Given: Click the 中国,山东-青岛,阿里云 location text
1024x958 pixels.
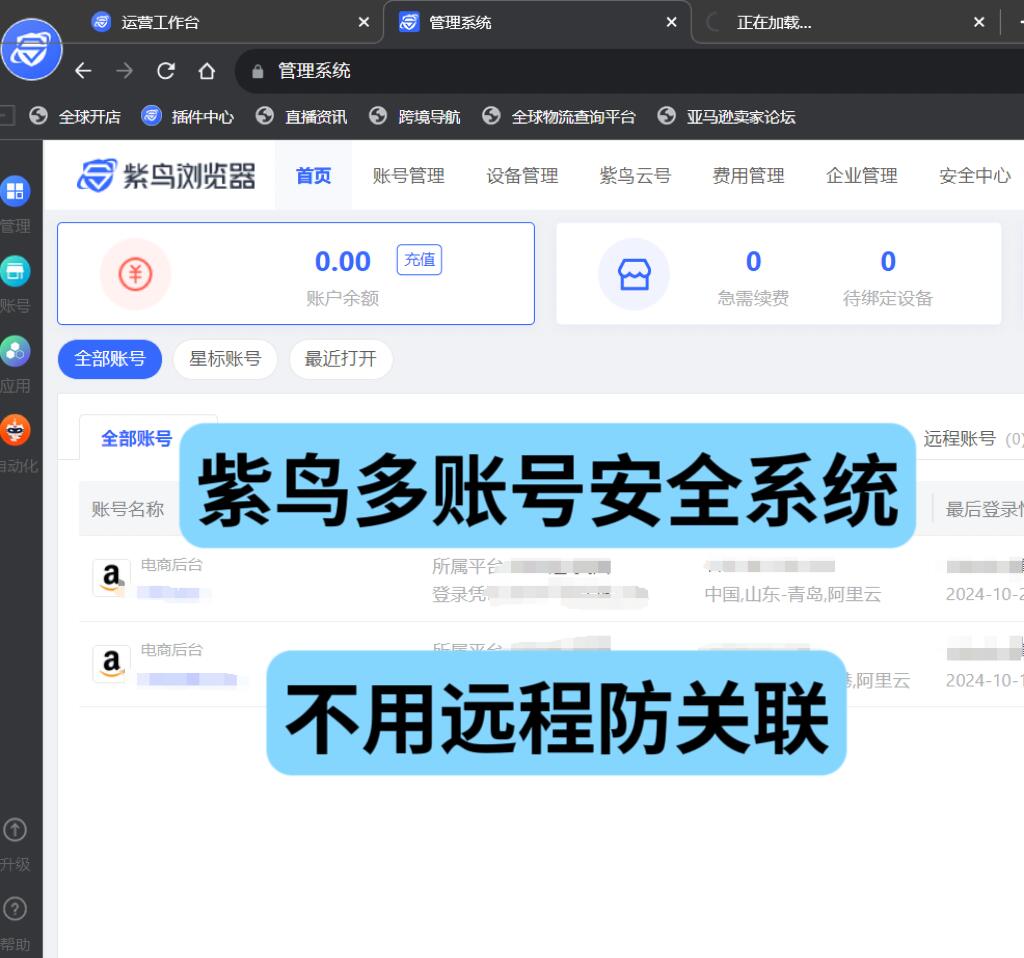Looking at the screenshot, I should [793, 594].
